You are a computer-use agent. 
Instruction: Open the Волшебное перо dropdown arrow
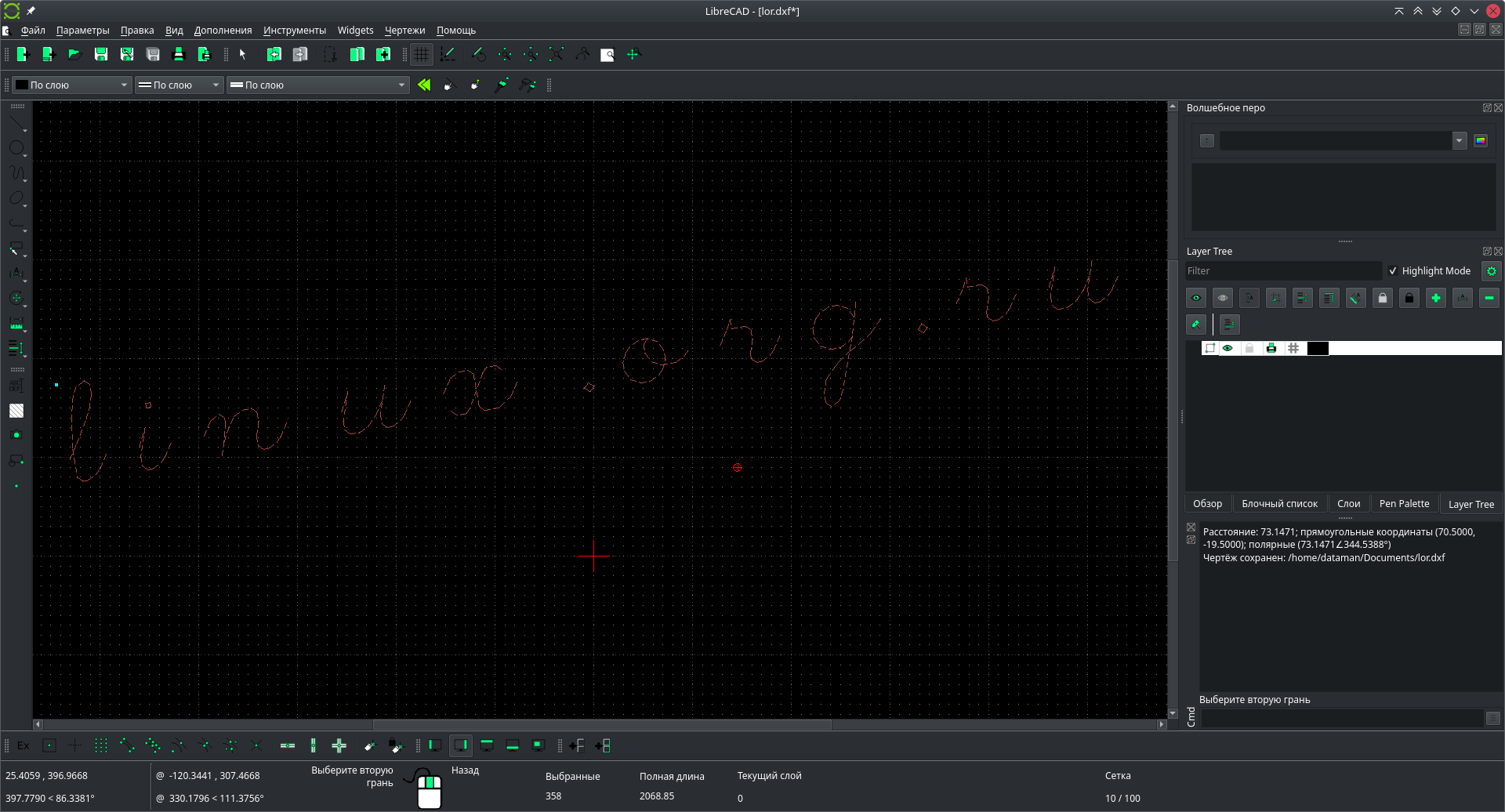point(1460,141)
